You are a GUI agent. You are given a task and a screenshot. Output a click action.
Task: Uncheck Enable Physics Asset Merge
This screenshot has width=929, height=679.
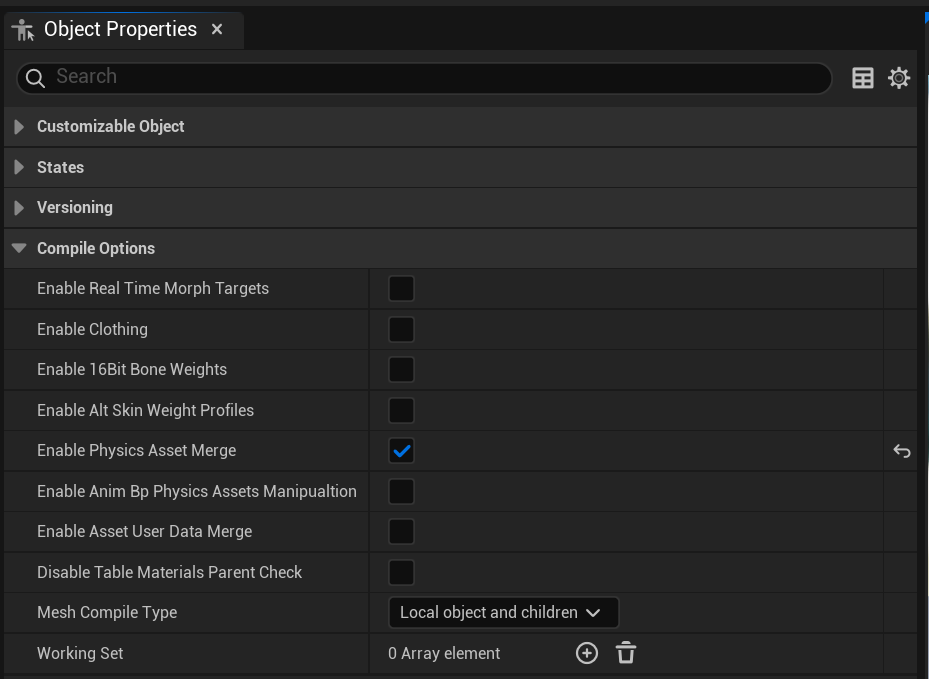click(x=401, y=451)
